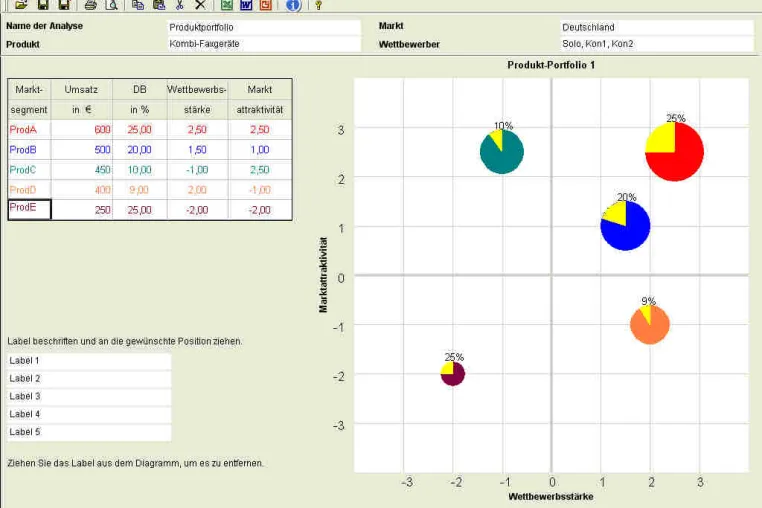Select the ProdC table cell
762x508 pixels.
point(30,170)
